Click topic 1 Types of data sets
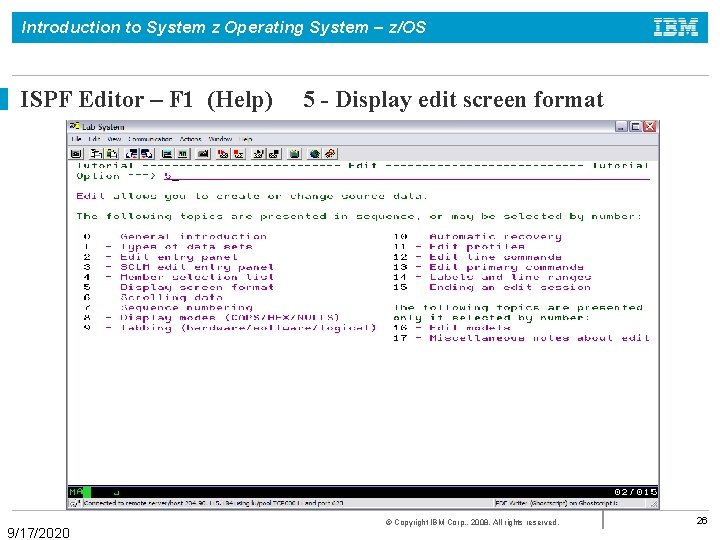Screen dimensions: 720x540 tap(168, 247)
